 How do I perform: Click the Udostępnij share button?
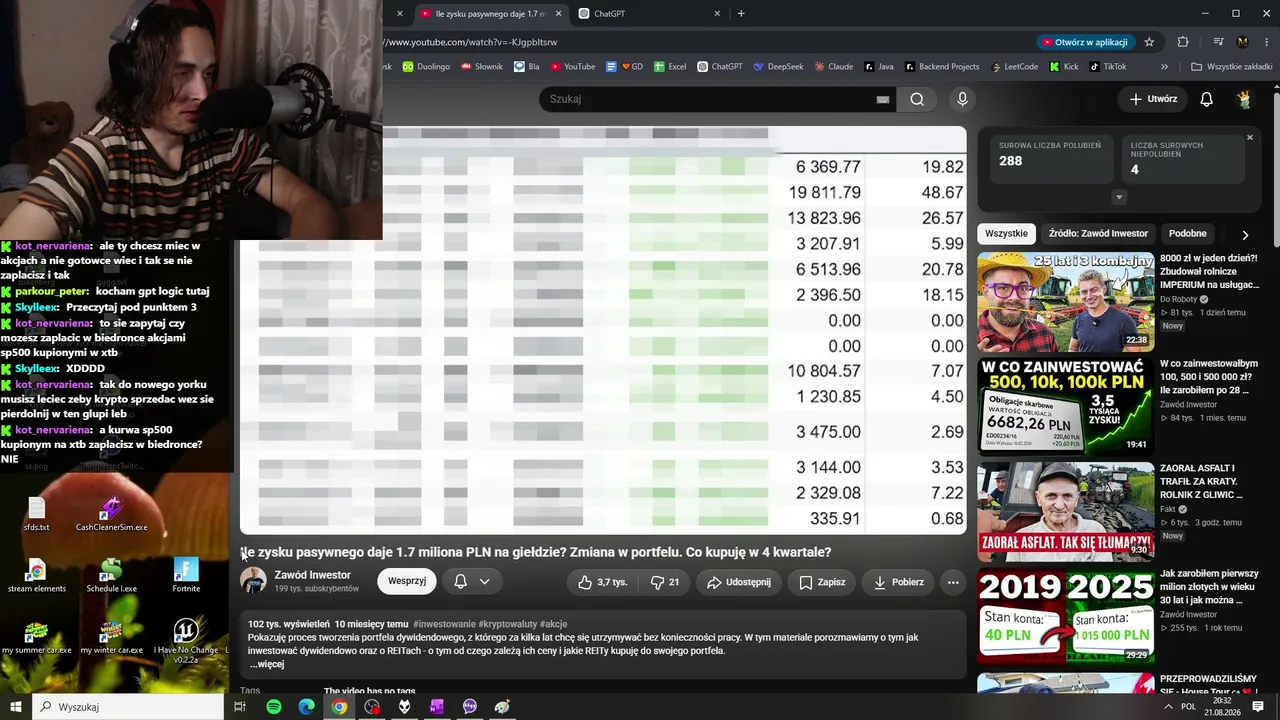[738, 582]
